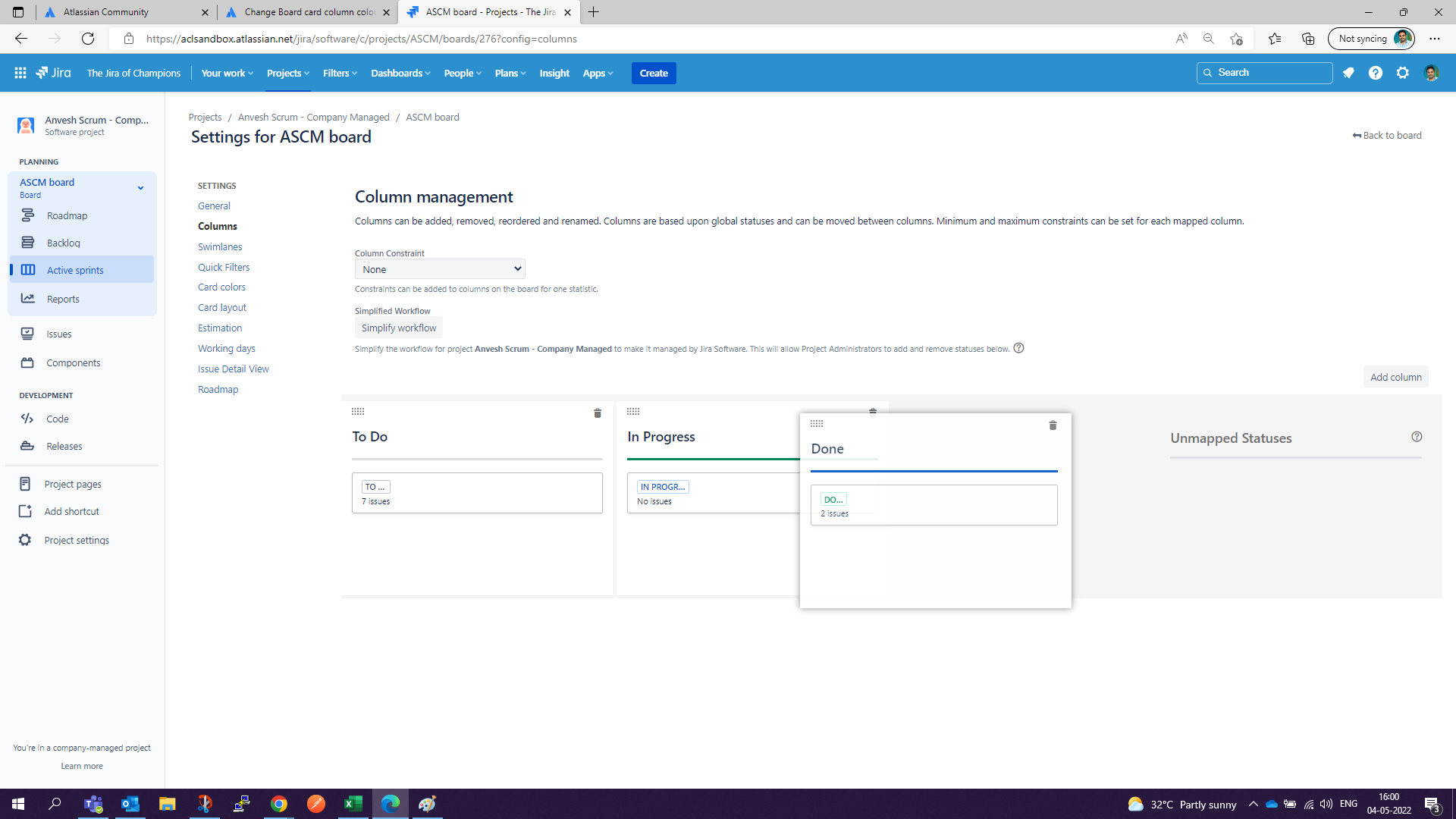Image resolution: width=1456 pixels, height=819 pixels.
Task: Click the Done column trash icon
Action: [1053, 425]
